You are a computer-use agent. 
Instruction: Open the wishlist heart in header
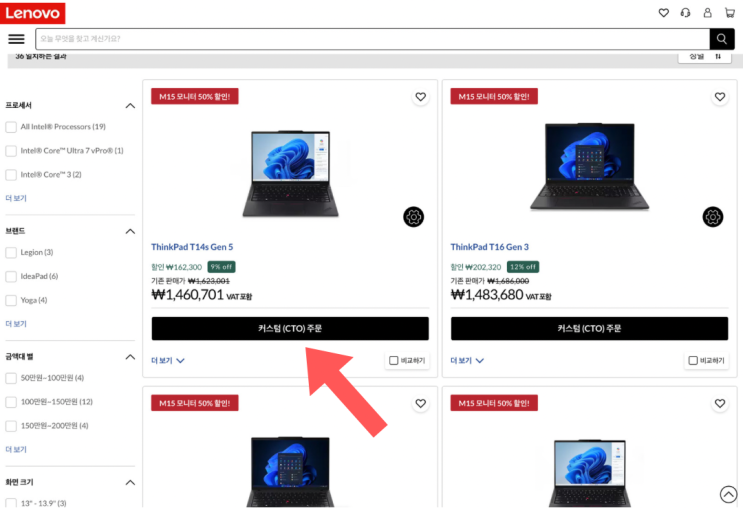[663, 13]
